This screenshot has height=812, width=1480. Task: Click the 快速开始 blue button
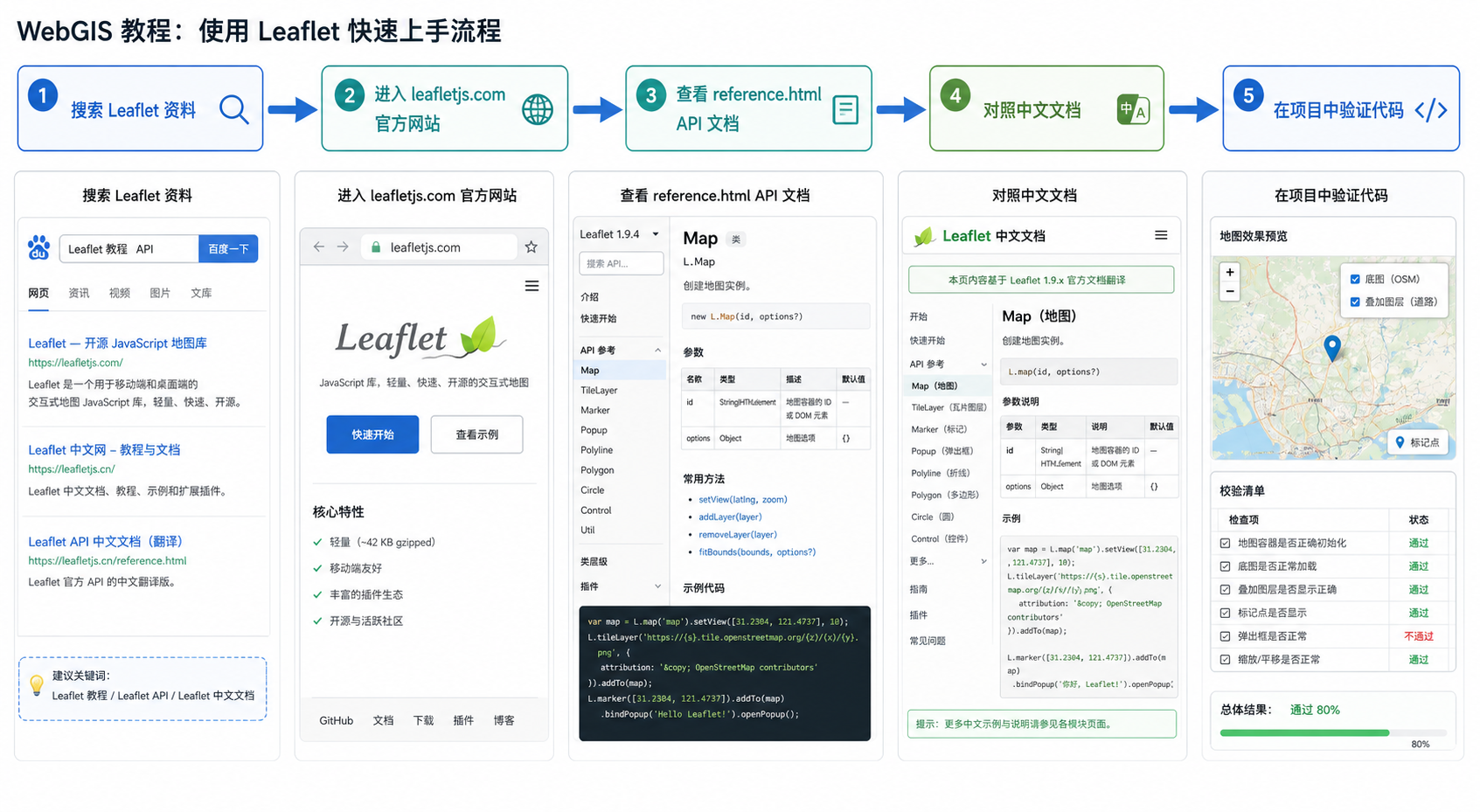tap(372, 434)
